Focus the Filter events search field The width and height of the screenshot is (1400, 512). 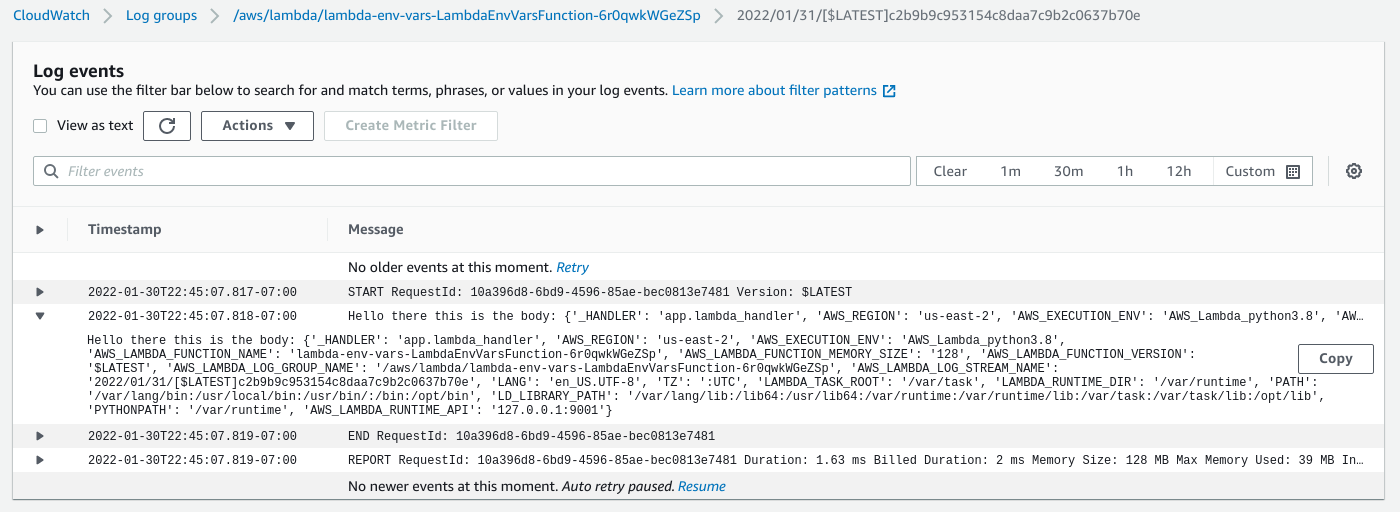(480, 171)
